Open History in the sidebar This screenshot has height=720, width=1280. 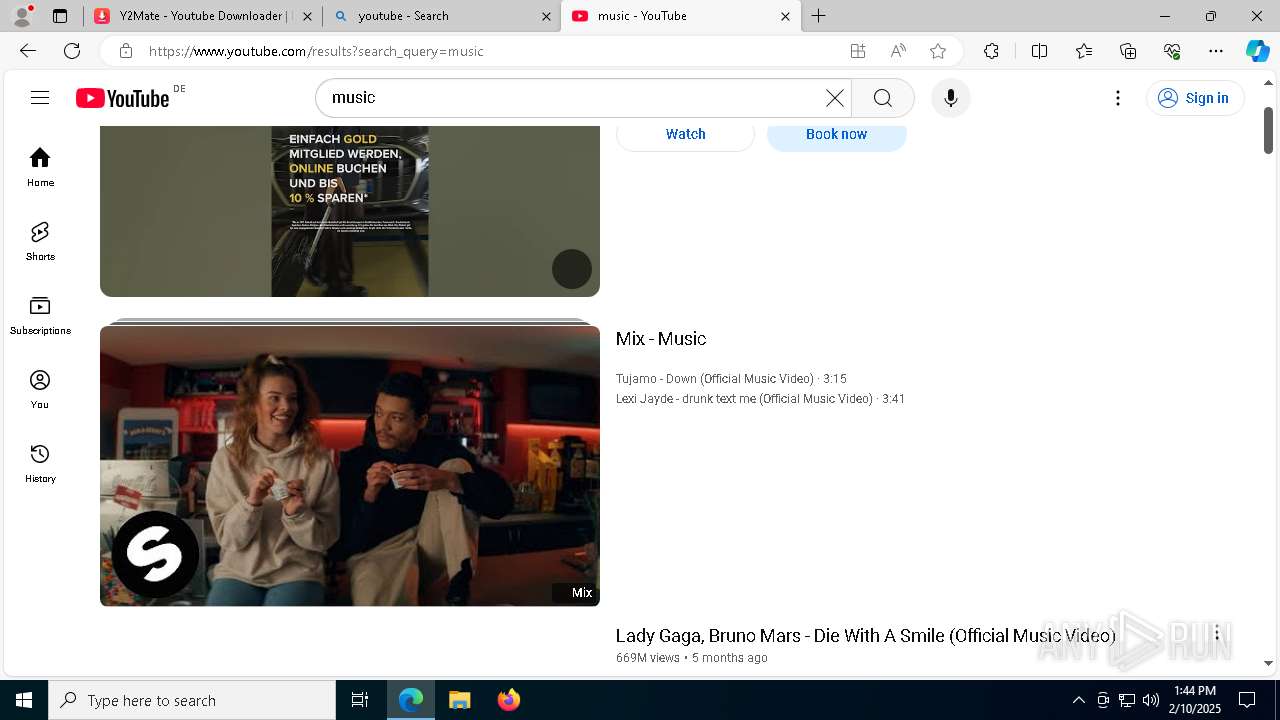point(40,463)
